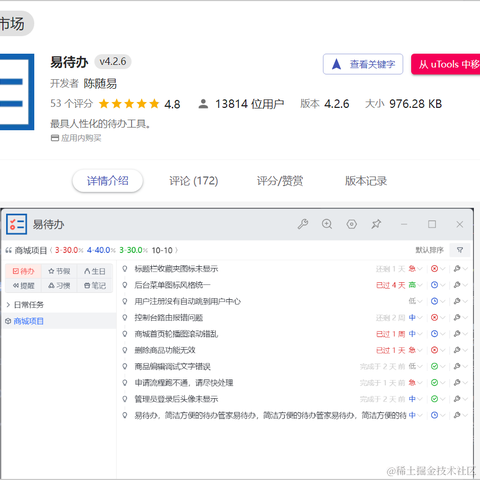Viewport: 480px width, 480px height.
Task: Open the 默认排序 sort dropdown
Action: point(429,250)
